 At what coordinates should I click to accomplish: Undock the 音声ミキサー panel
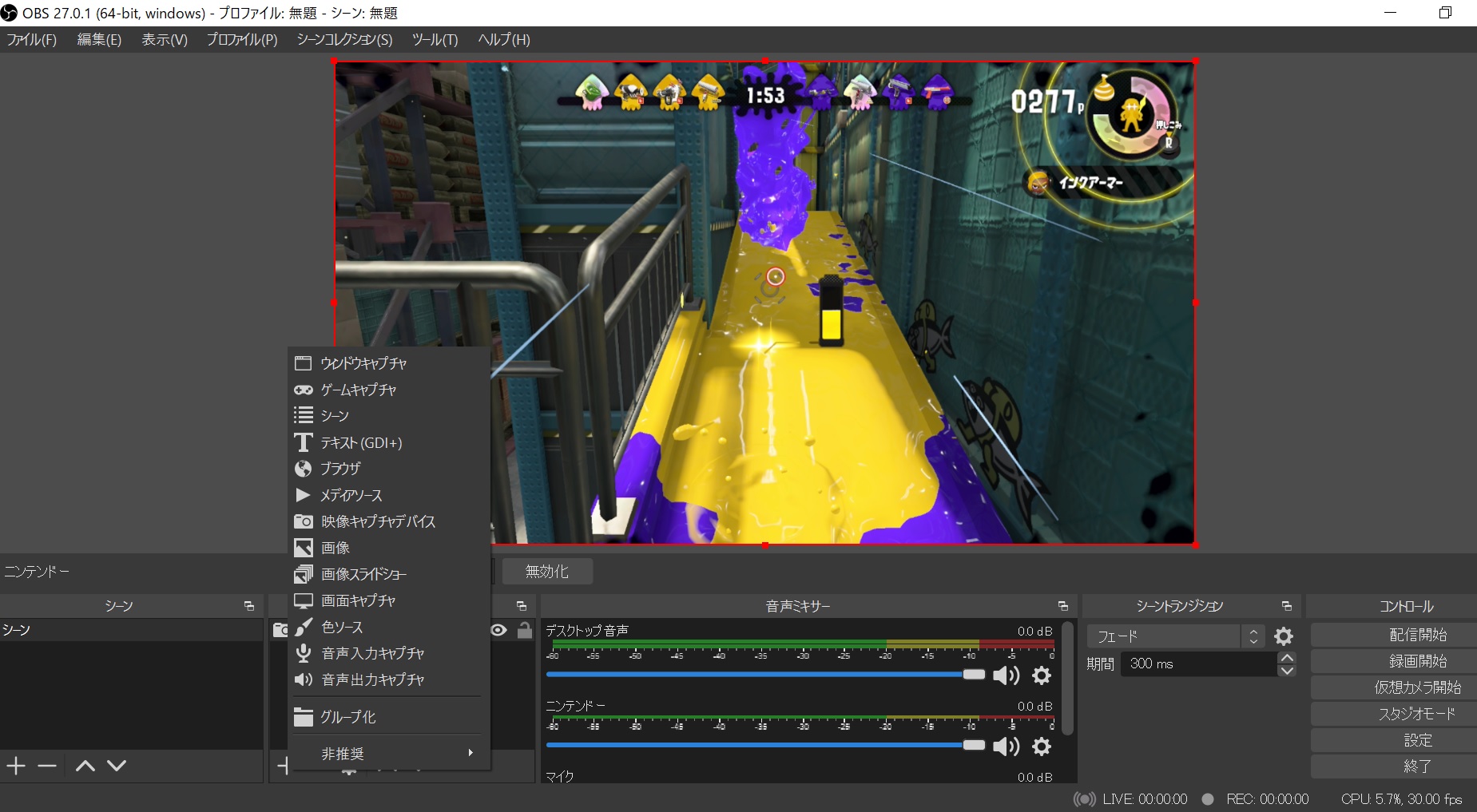[1063, 606]
